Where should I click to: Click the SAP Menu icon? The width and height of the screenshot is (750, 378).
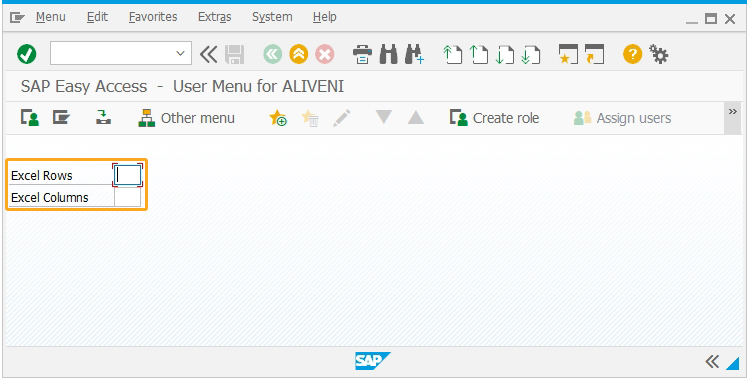pos(61,117)
